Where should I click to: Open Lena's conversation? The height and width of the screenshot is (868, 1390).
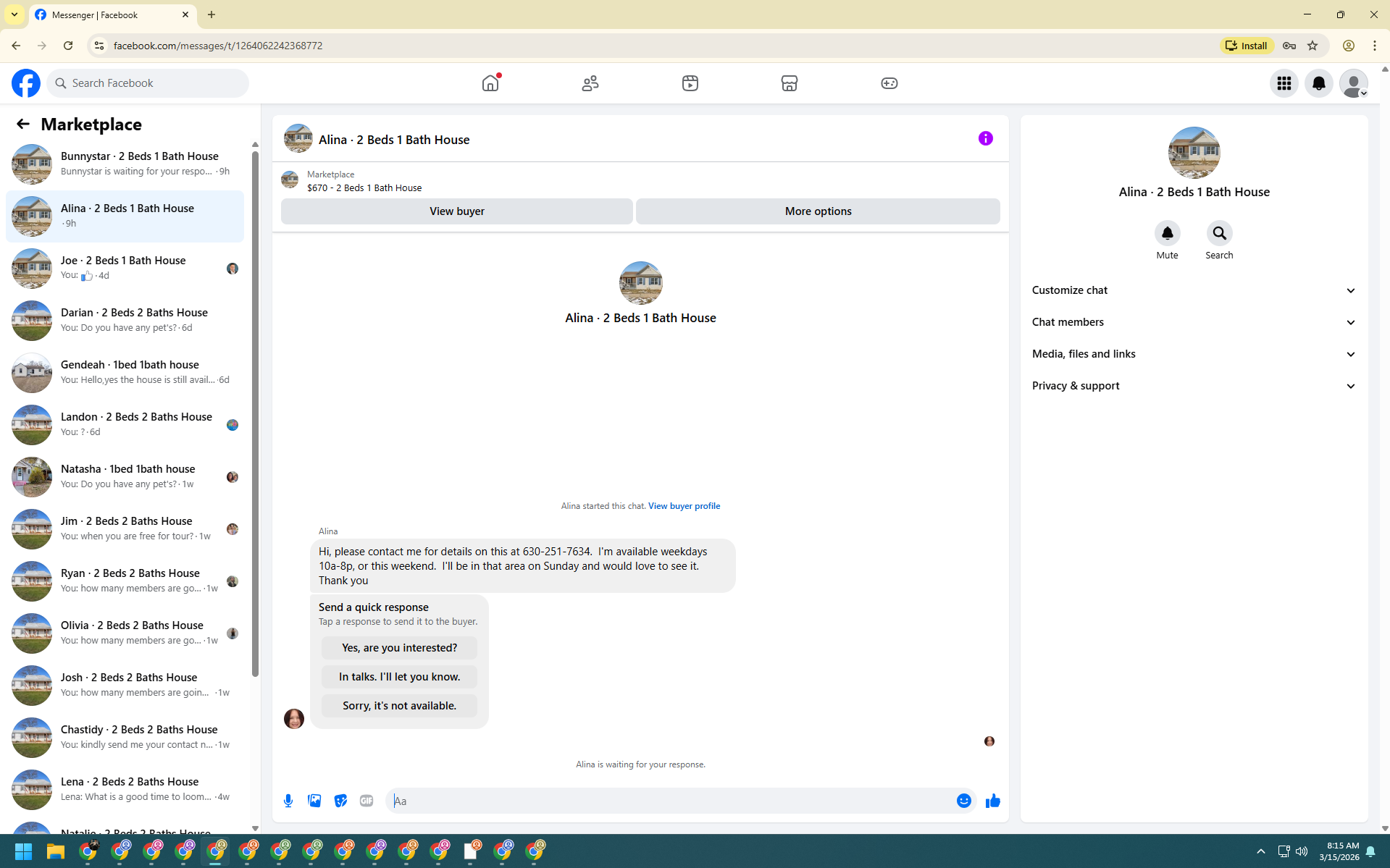(125, 790)
